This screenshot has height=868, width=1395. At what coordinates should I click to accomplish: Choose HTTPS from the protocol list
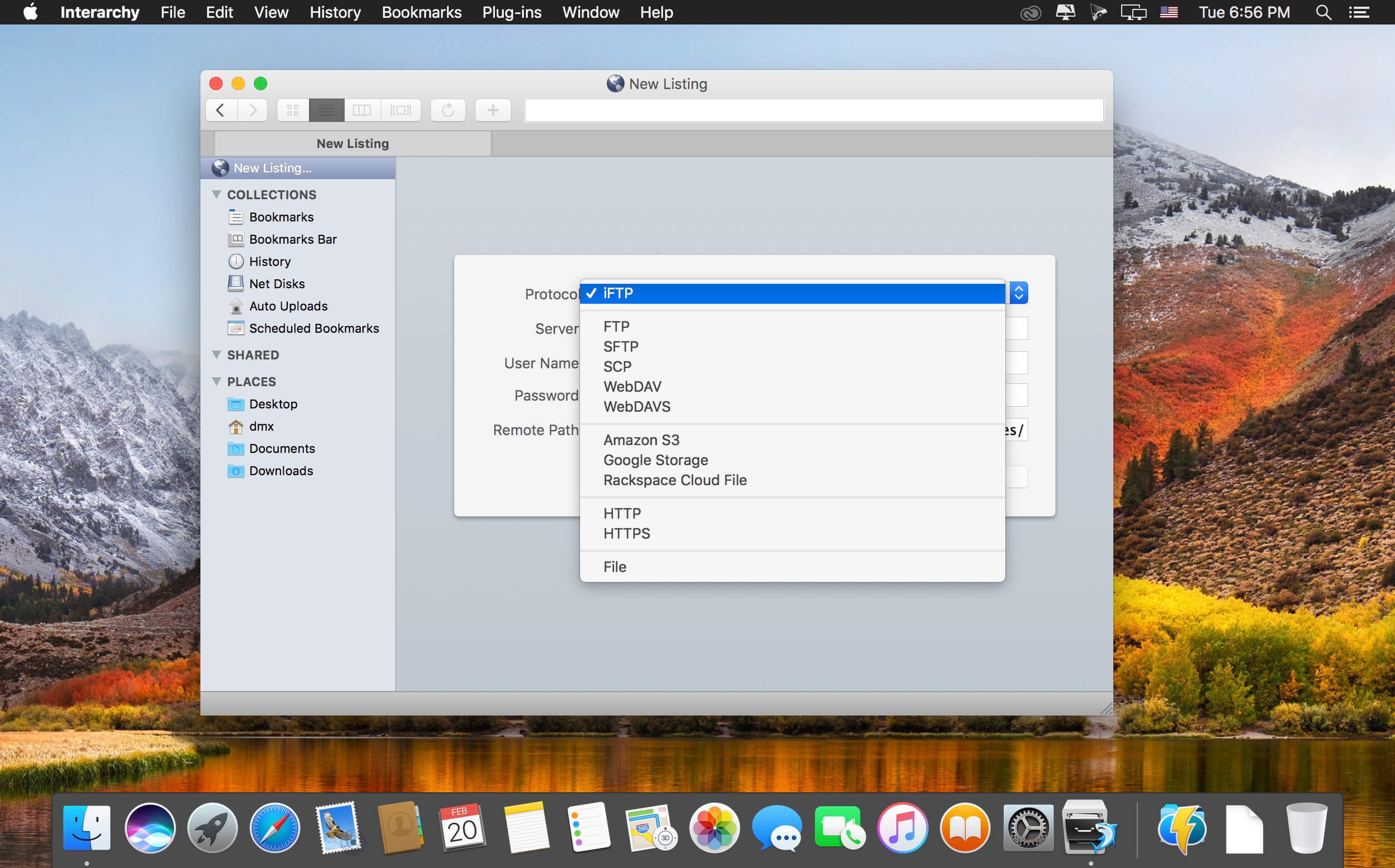pyautogui.click(x=792, y=534)
